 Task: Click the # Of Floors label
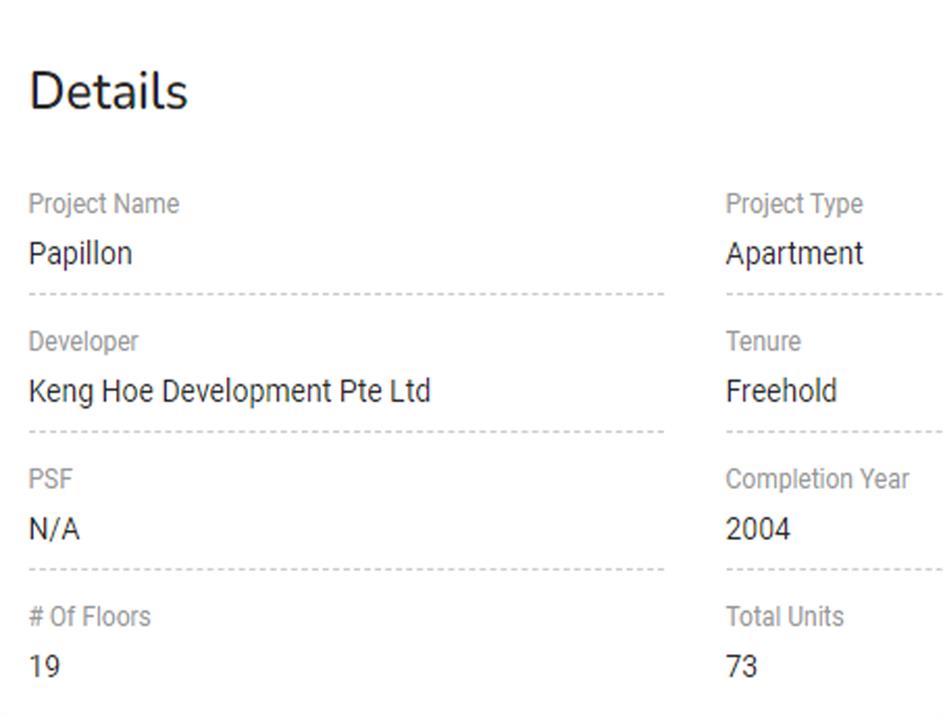89,616
